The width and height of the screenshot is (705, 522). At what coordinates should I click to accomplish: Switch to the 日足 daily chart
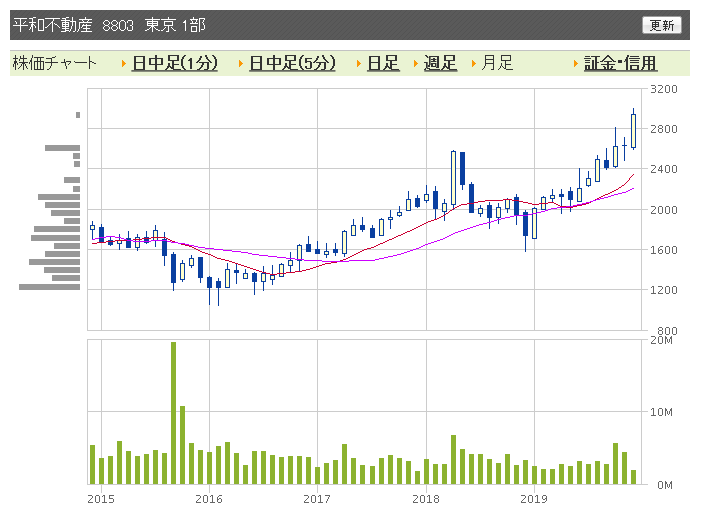tap(383, 63)
